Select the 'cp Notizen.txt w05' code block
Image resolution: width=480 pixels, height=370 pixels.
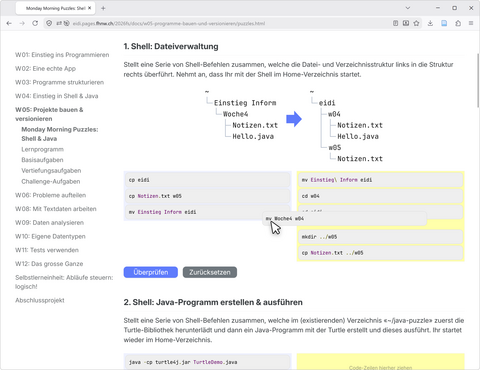click(x=207, y=196)
